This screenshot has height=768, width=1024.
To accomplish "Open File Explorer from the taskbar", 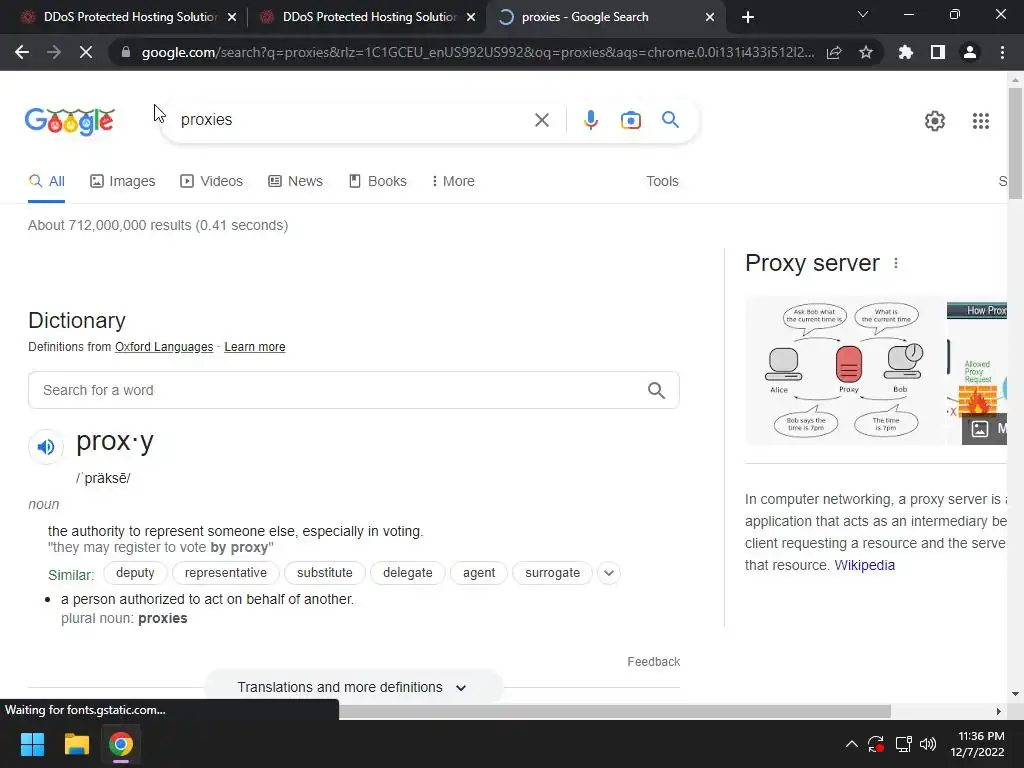I will tap(76, 744).
